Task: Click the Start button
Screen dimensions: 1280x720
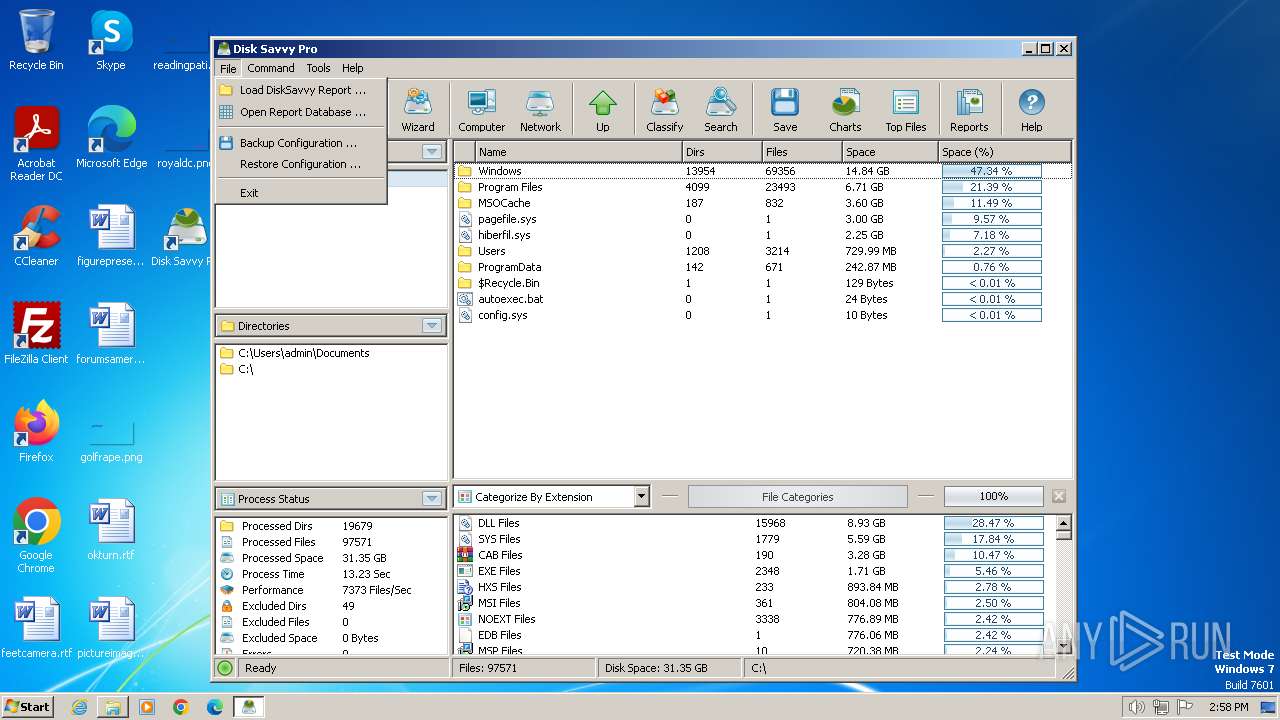Action: [28, 707]
